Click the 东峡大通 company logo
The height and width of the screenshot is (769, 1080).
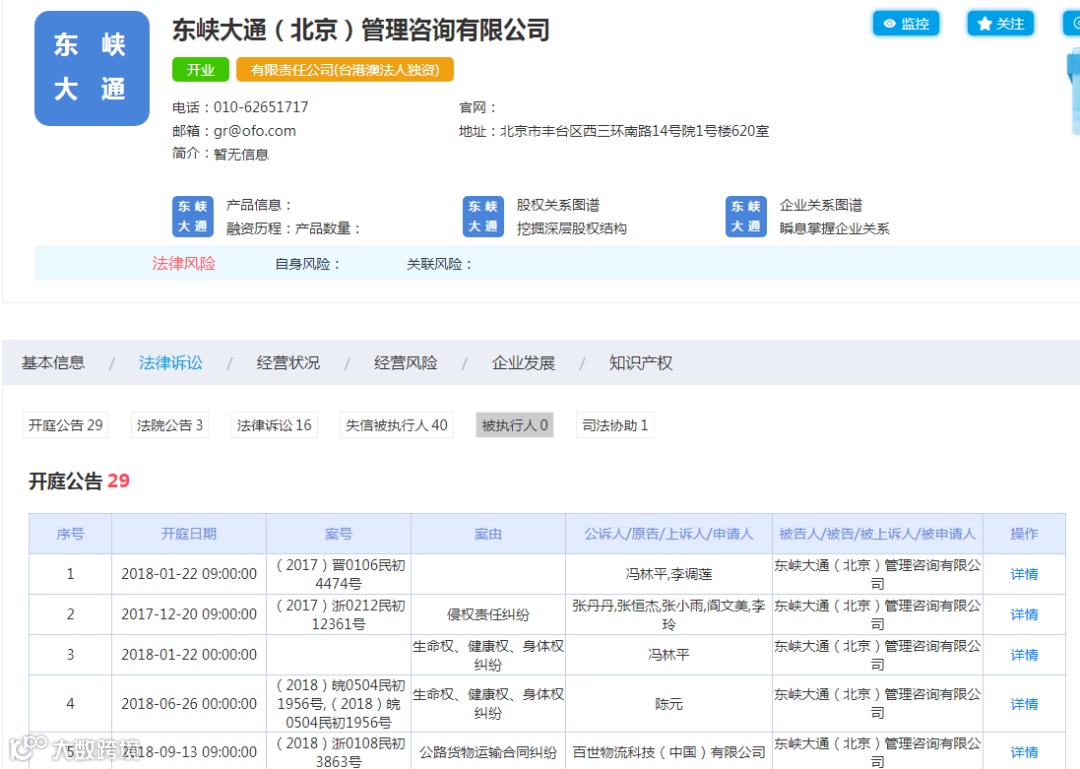[x=92, y=68]
